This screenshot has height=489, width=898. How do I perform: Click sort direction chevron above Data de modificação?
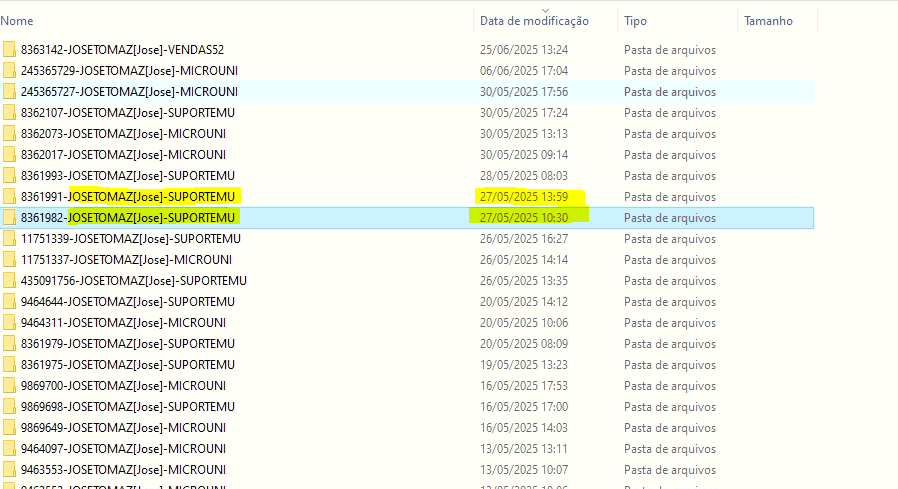point(545,10)
